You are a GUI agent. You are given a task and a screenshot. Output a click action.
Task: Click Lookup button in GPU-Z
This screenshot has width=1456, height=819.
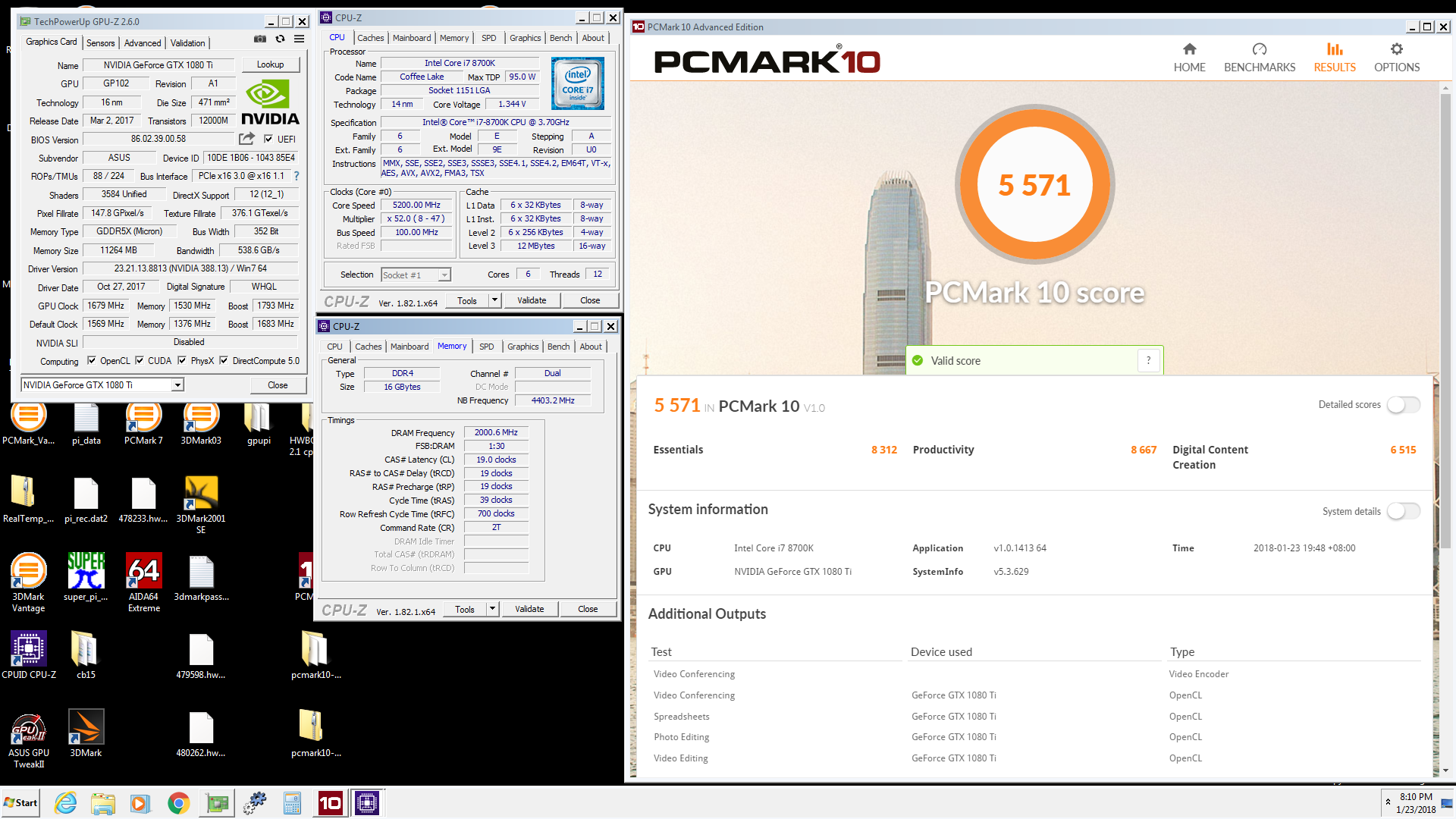click(271, 64)
